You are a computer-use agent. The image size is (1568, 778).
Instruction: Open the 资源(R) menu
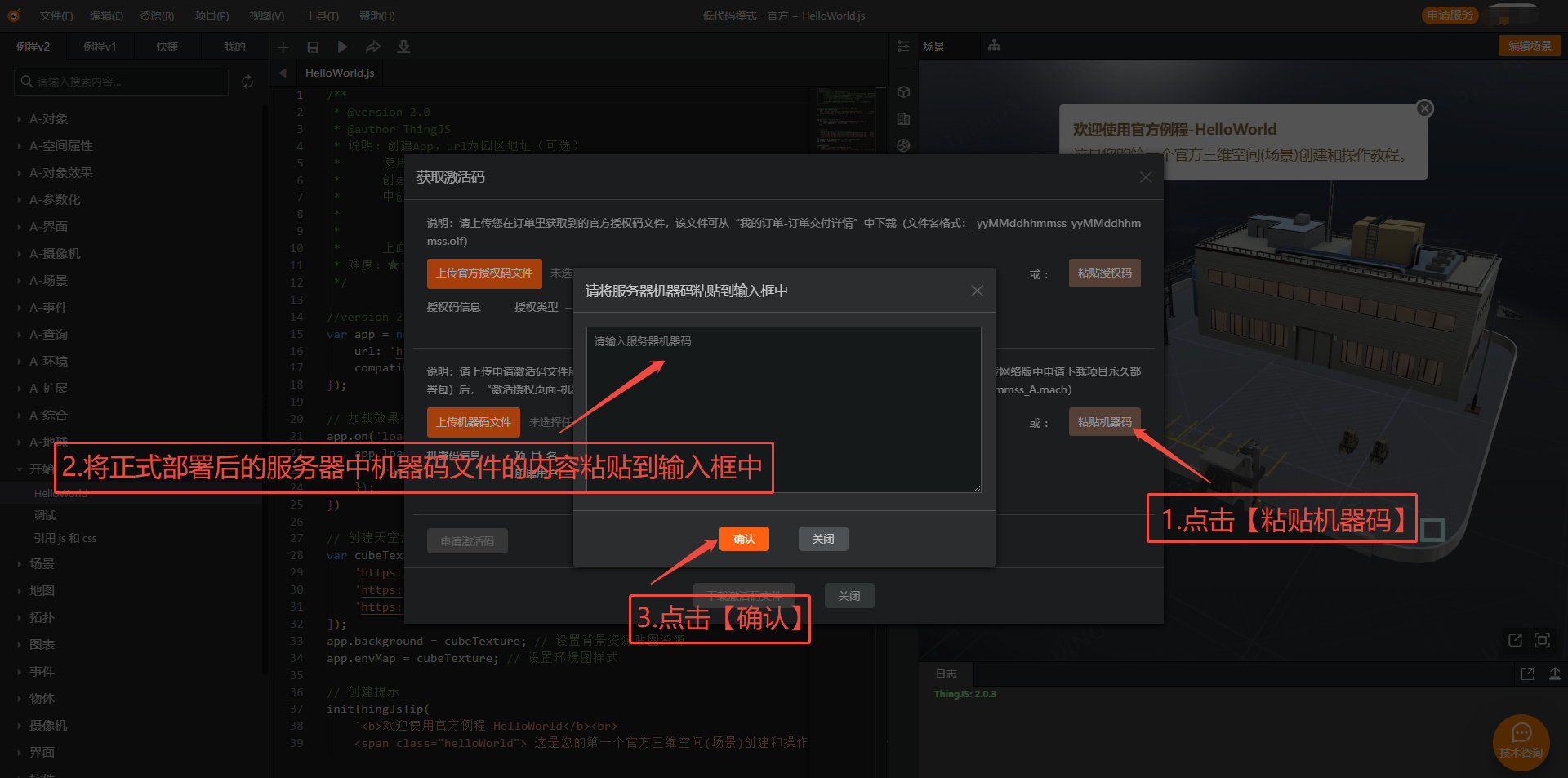pos(157,16)
